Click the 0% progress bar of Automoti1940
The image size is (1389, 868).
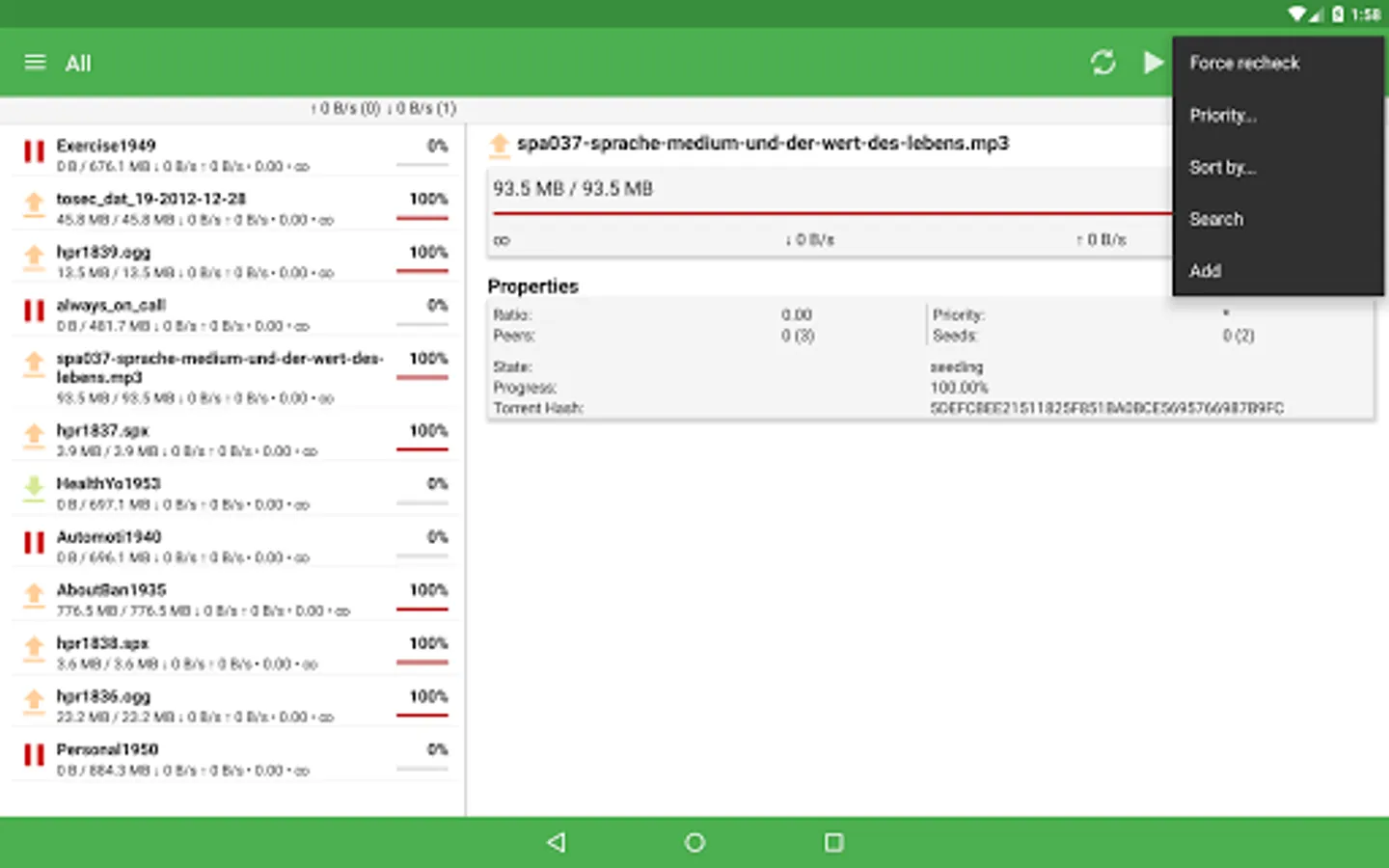(422, 556)
